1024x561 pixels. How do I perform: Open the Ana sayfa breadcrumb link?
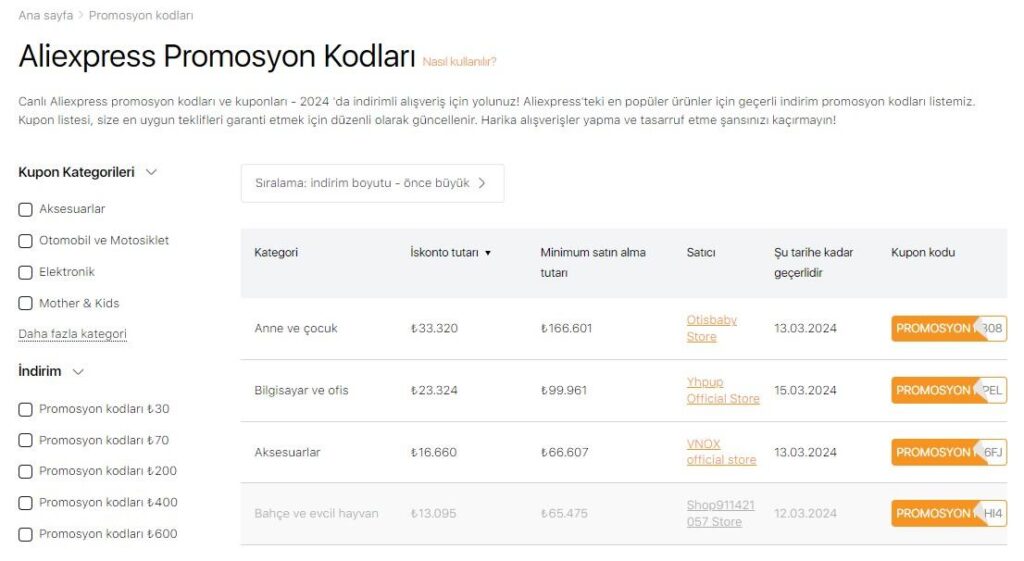46,15
